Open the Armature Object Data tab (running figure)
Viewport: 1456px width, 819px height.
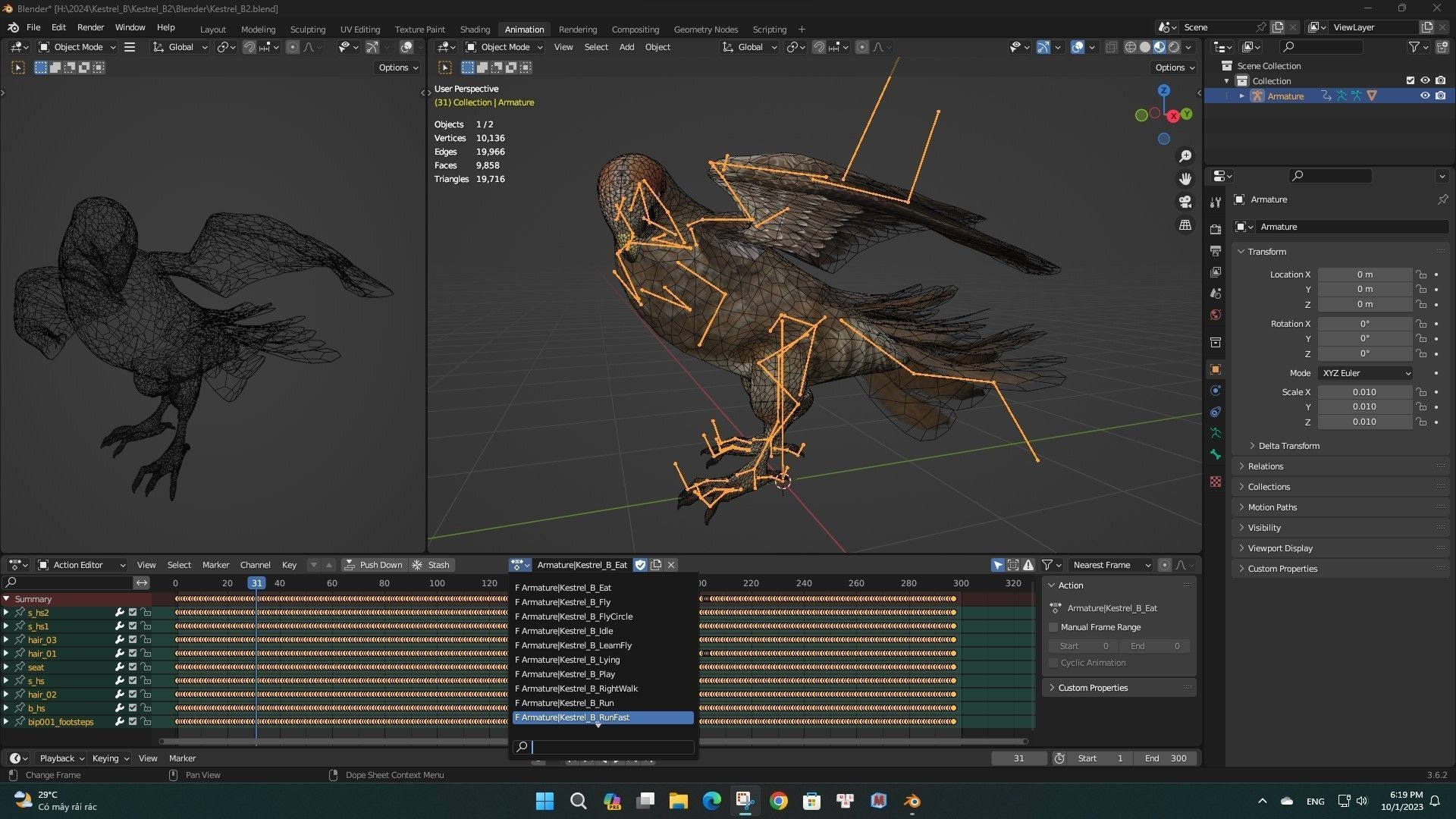click(x=1216, y=433)
